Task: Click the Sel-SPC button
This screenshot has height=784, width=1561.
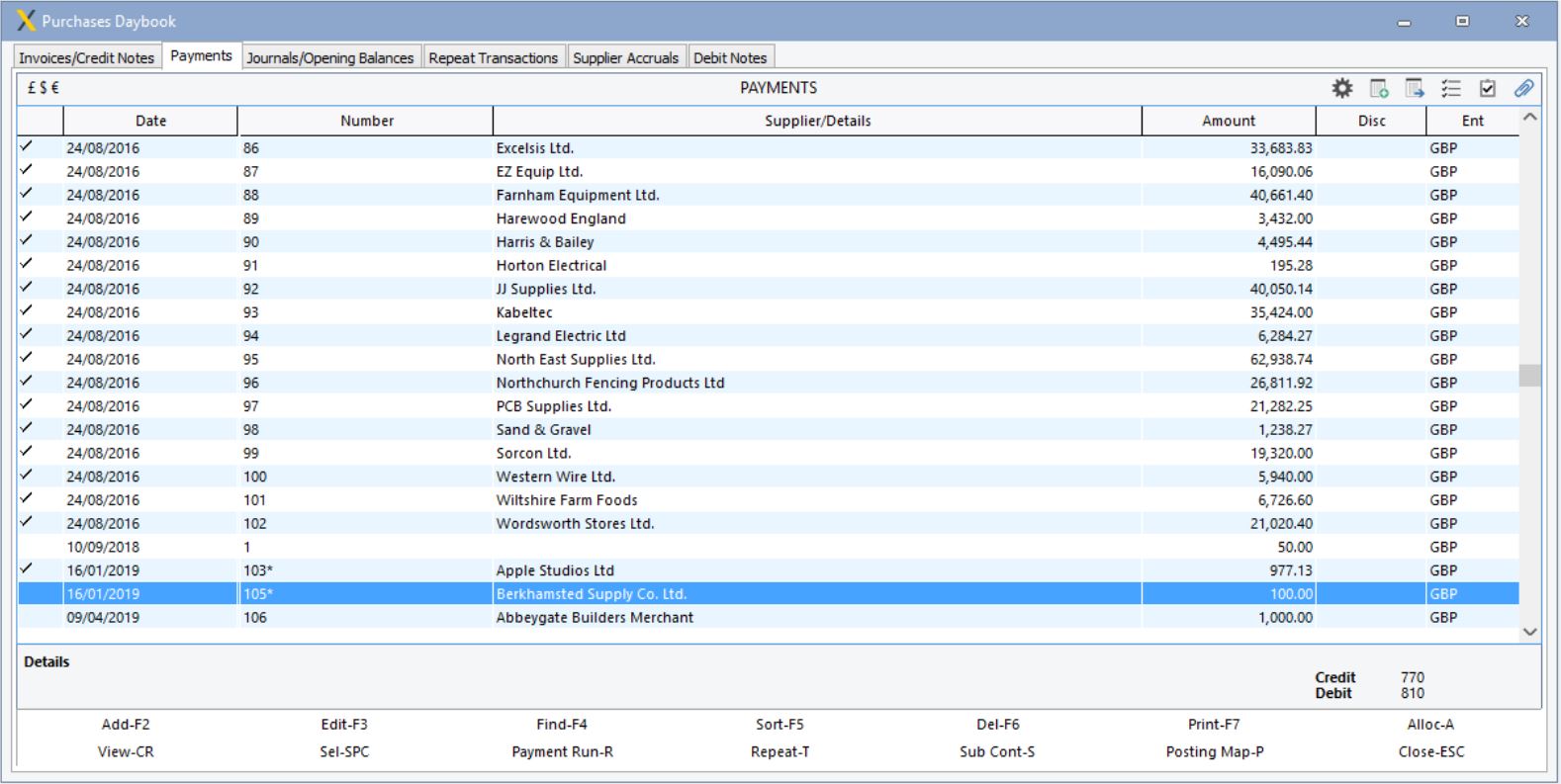Action: tap(344, 752)
